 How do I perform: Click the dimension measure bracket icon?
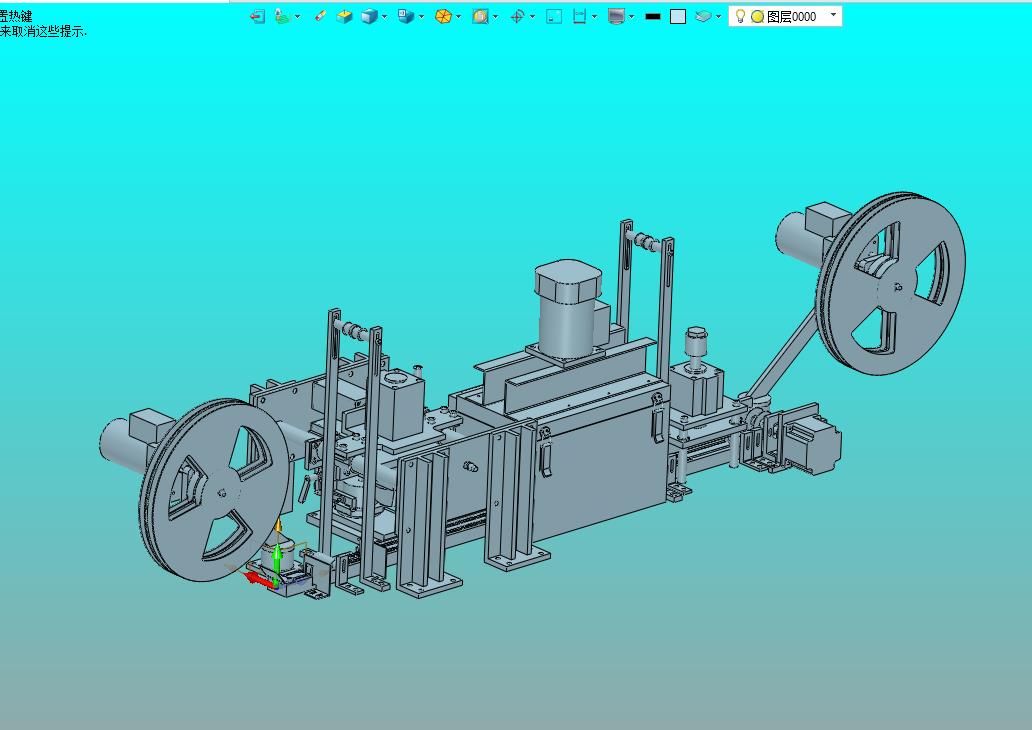coord(579,16)
